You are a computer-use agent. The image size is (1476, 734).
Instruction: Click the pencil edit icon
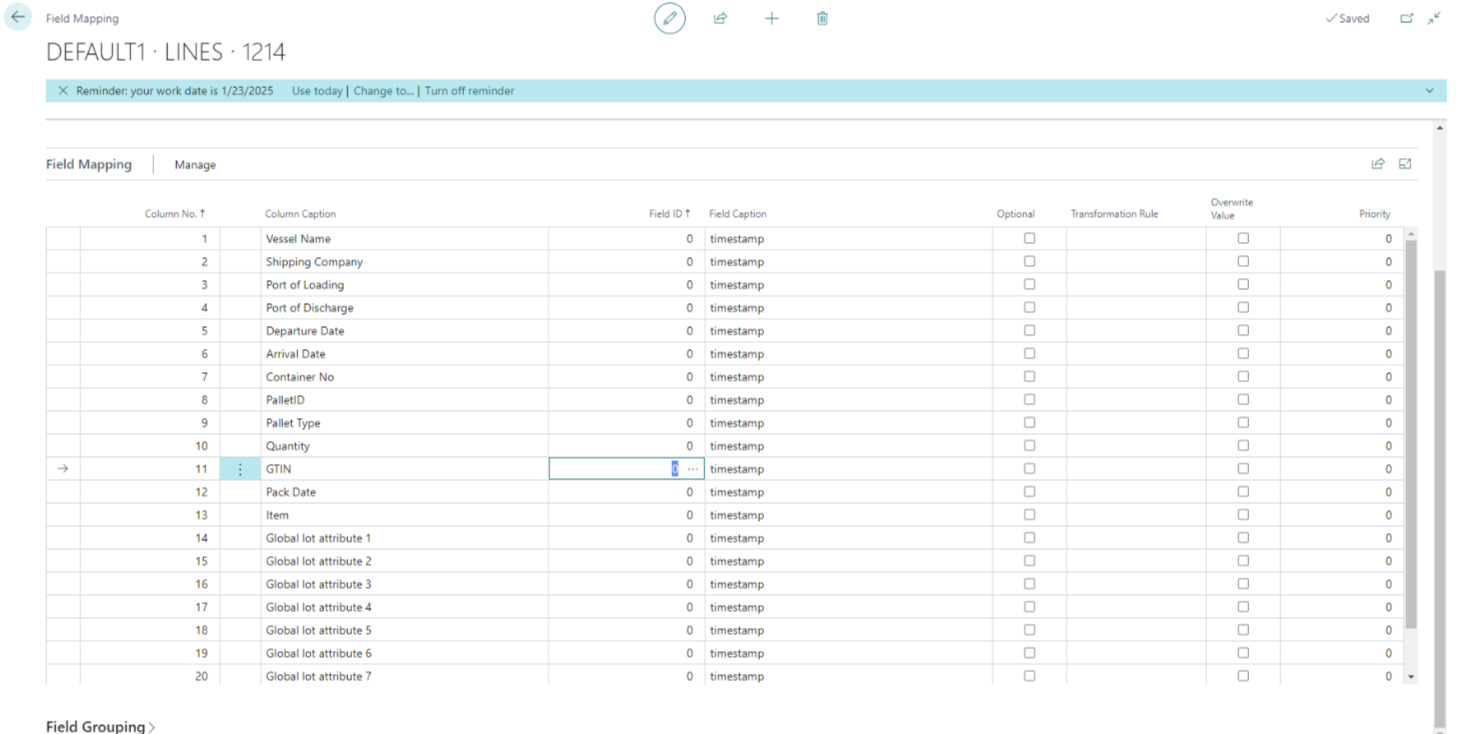[x=670, y=18]
